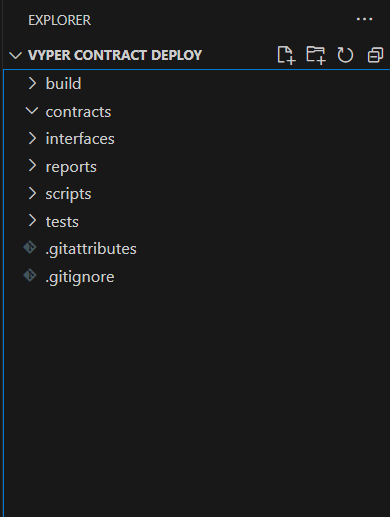390x517 pixels.
Task: Select the interfaces folder name
Action: pos(80,139)
